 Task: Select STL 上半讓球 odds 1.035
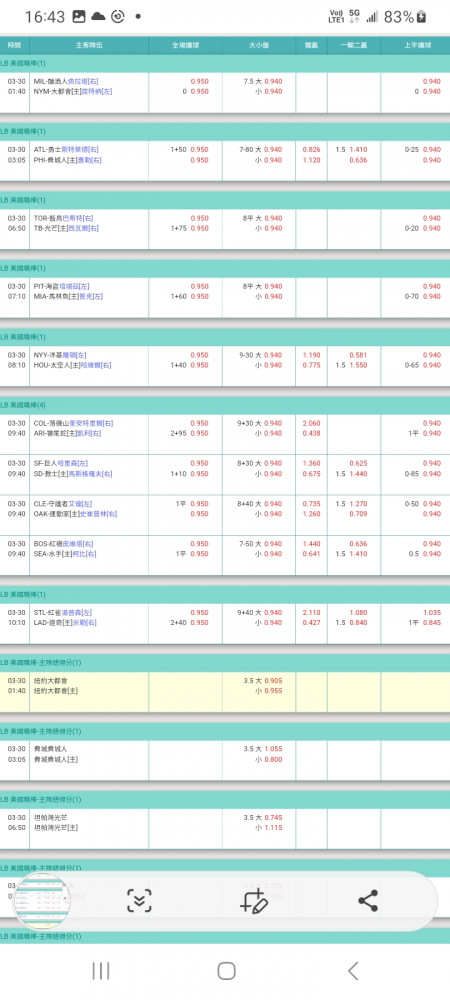(432, 612)
